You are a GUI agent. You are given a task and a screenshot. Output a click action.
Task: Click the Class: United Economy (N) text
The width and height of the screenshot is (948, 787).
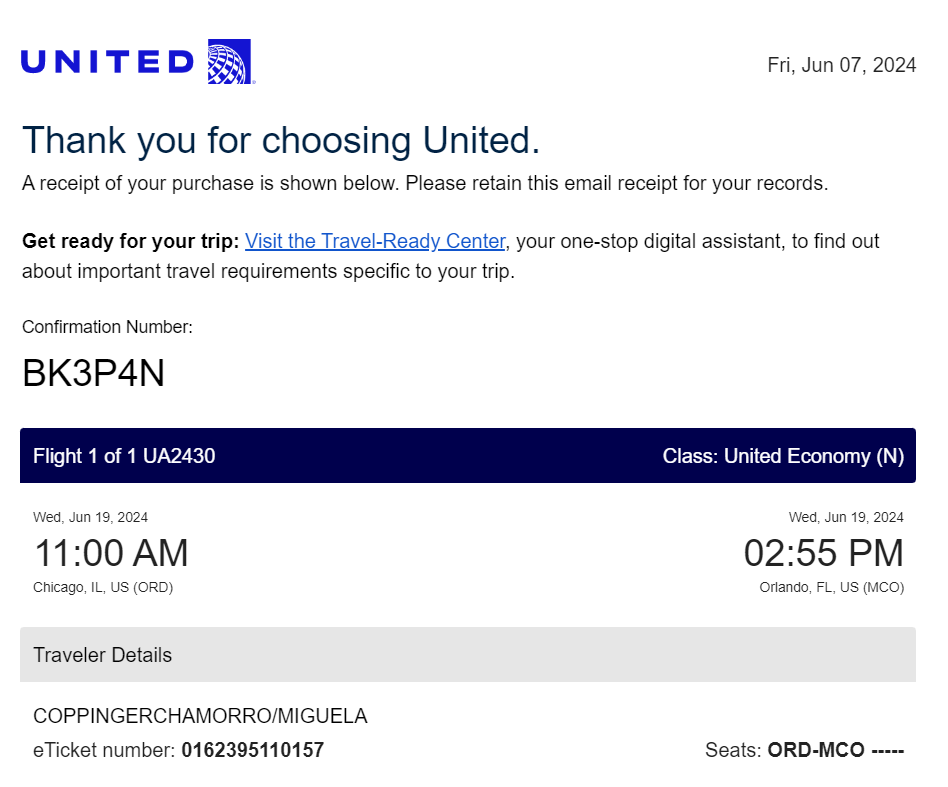[x=783, y=456]
